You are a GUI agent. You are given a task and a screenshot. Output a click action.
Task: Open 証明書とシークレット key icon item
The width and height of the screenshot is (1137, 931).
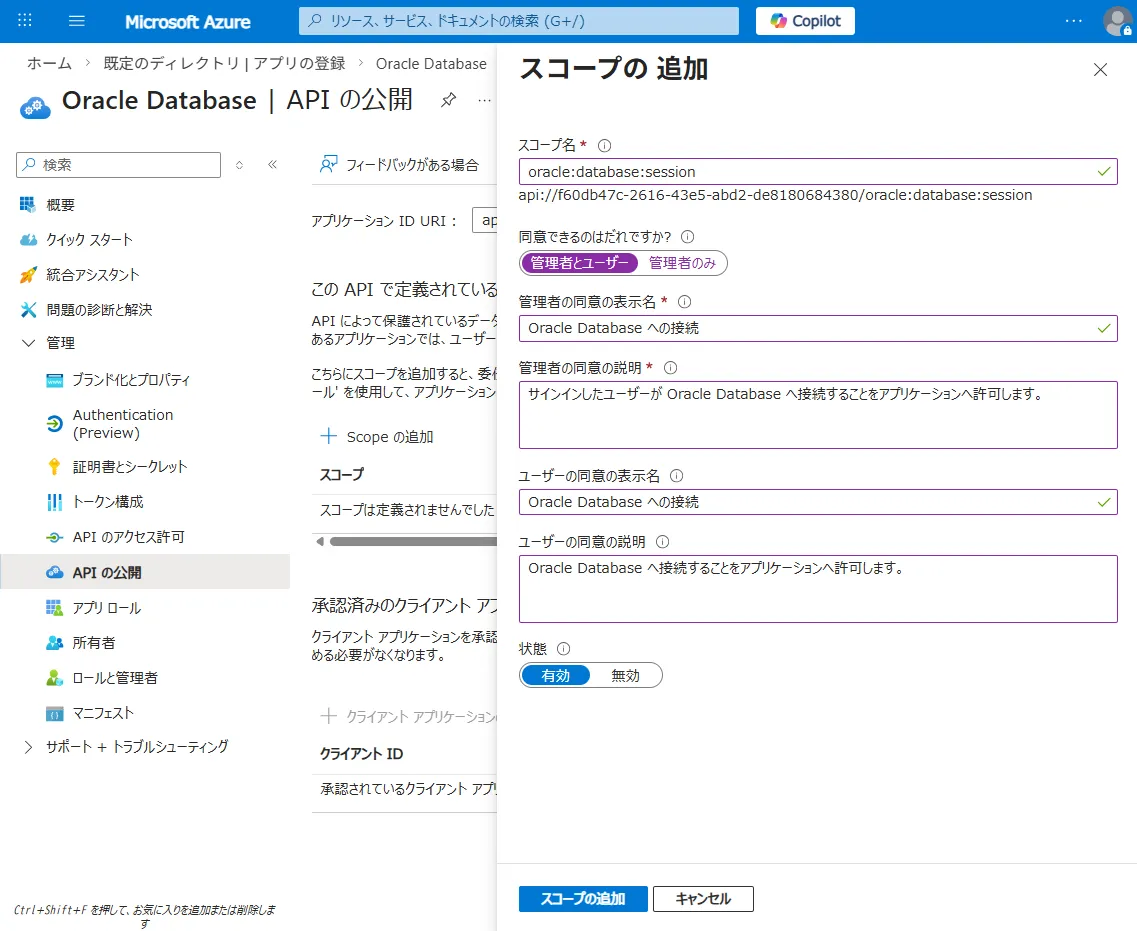pos(129,467)
